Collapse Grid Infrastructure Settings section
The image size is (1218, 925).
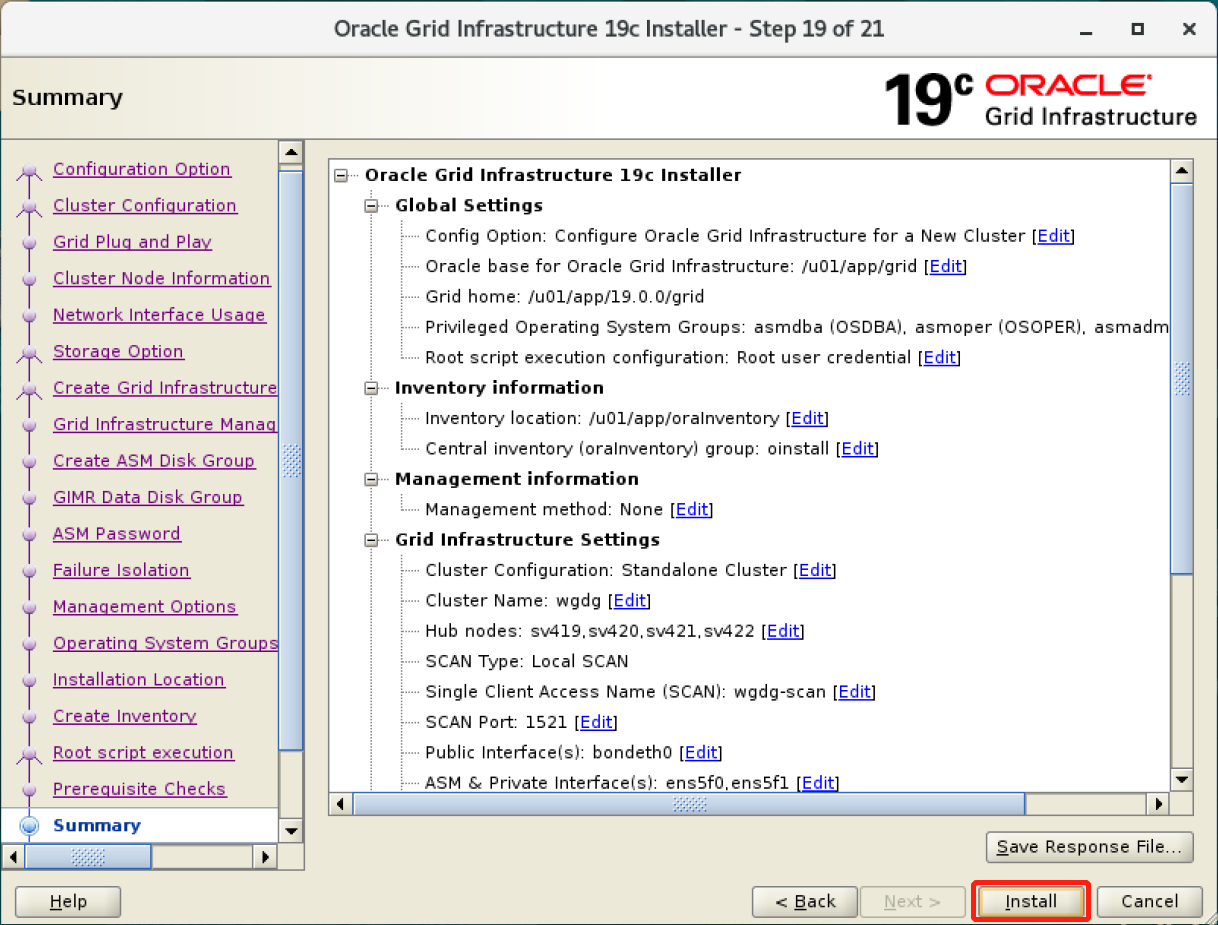pyautogui.click(x=371, y=540)
